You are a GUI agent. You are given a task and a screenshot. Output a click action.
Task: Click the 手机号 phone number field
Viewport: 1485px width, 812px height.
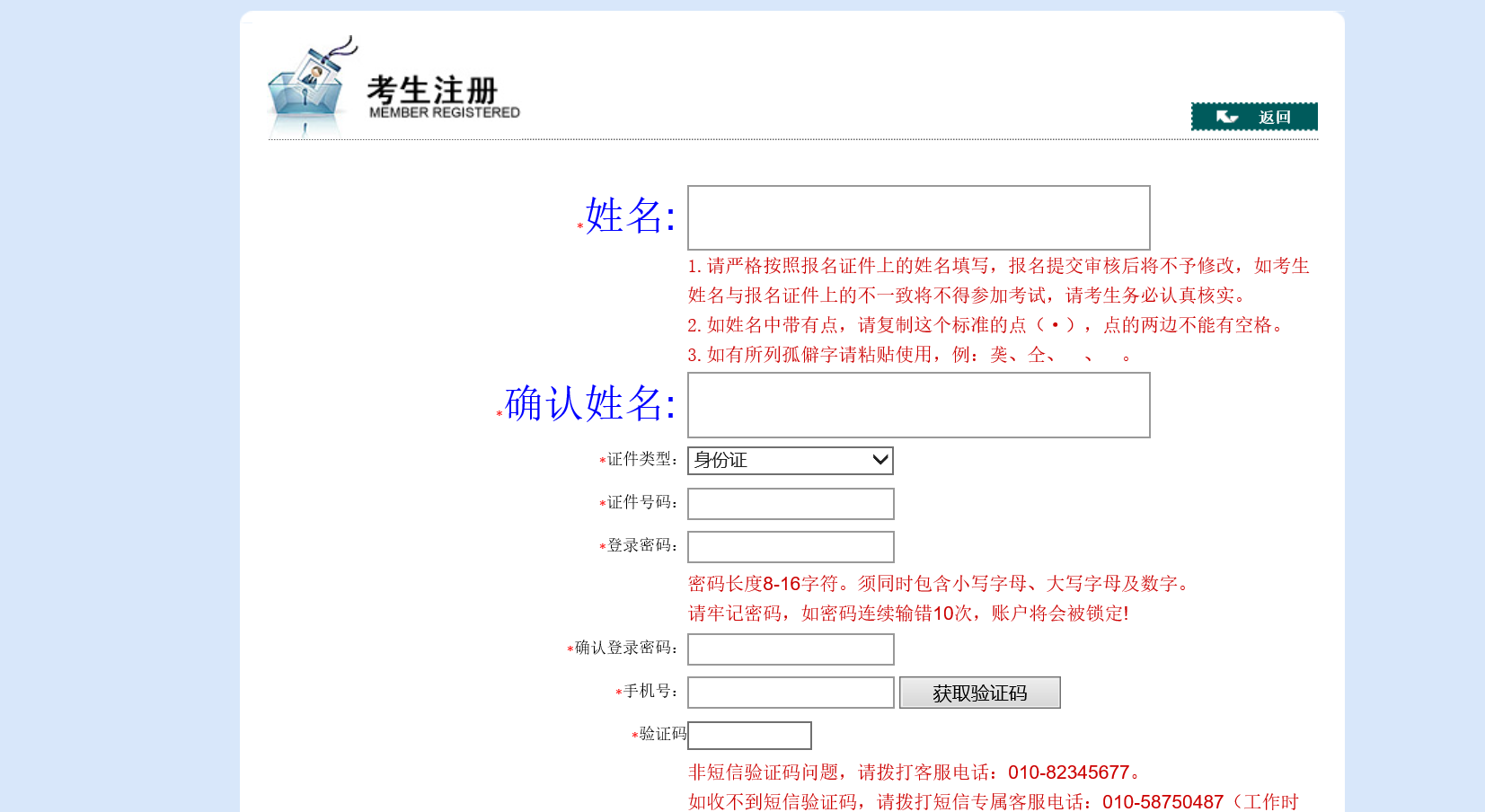pos(791,693)
